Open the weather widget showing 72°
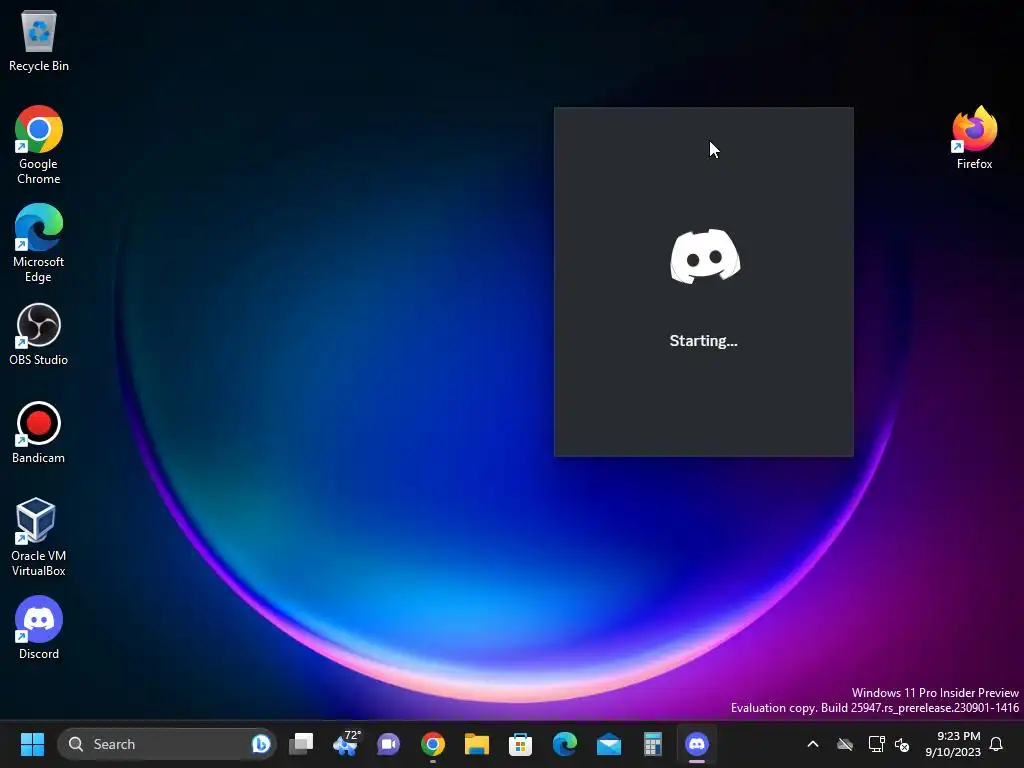Viewport: 1024px width, 768px height. pos(345,744)
